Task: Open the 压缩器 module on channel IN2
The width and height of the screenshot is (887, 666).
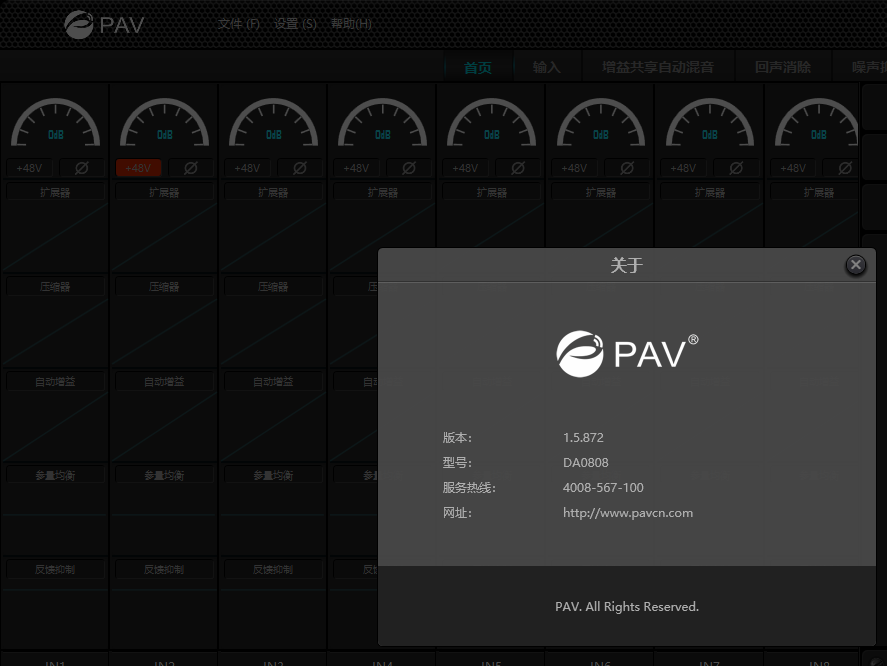Action: coord(164,287)
